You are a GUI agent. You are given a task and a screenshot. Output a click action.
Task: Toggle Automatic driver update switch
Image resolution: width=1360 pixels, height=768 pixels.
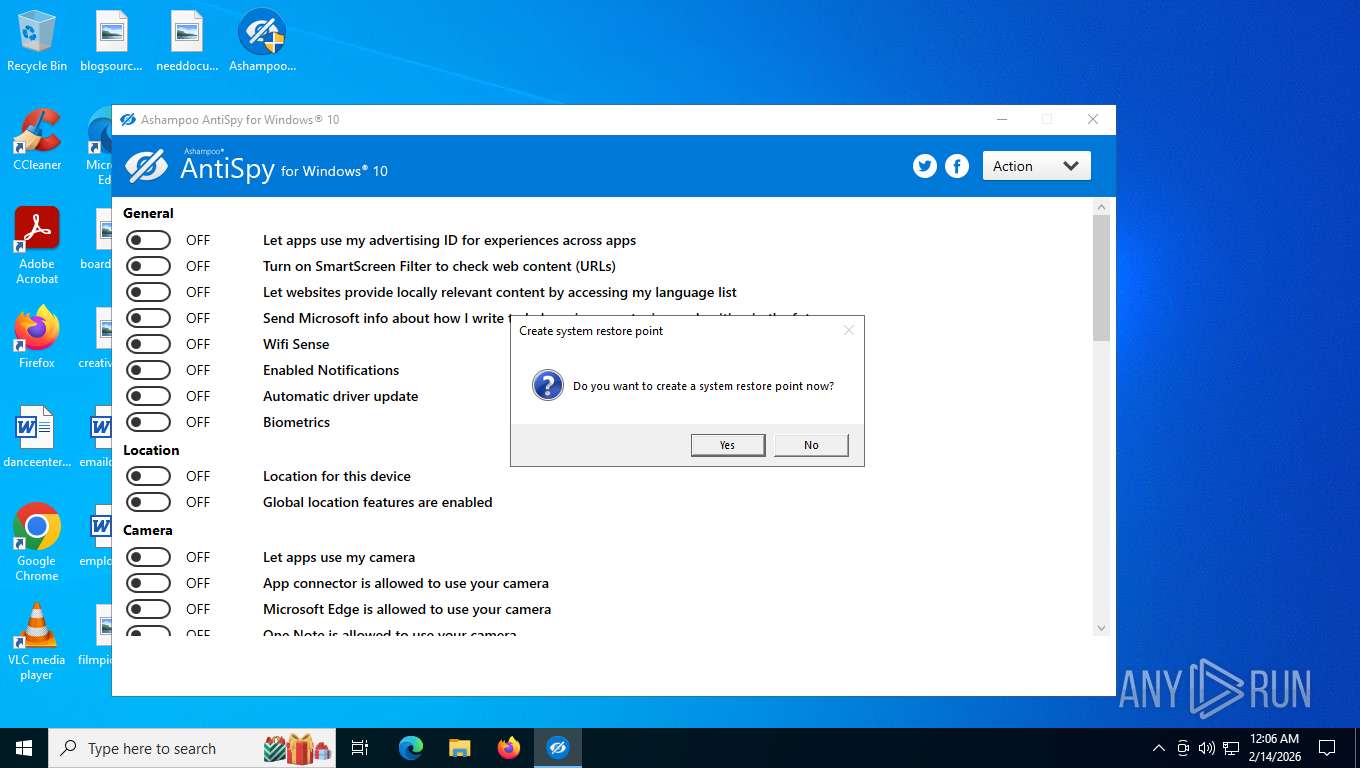pos(148,396)
